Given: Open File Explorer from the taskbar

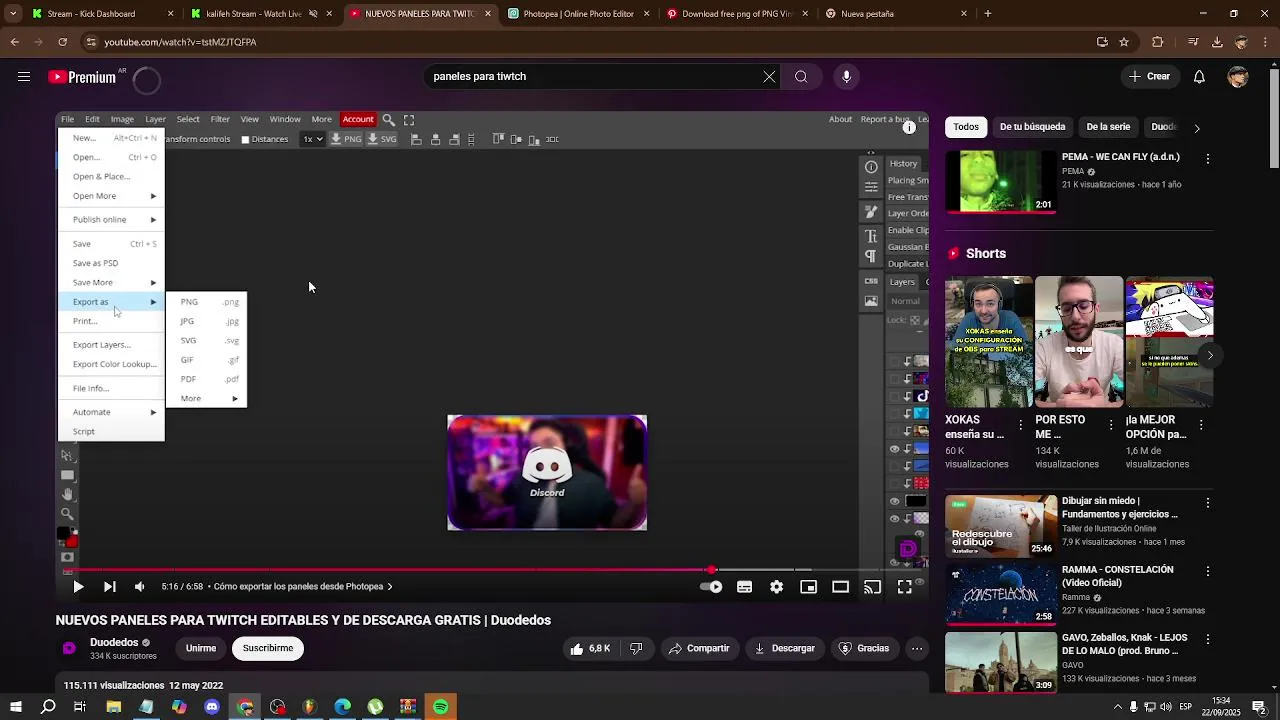Looking at the screenshot, I should 114,707.
